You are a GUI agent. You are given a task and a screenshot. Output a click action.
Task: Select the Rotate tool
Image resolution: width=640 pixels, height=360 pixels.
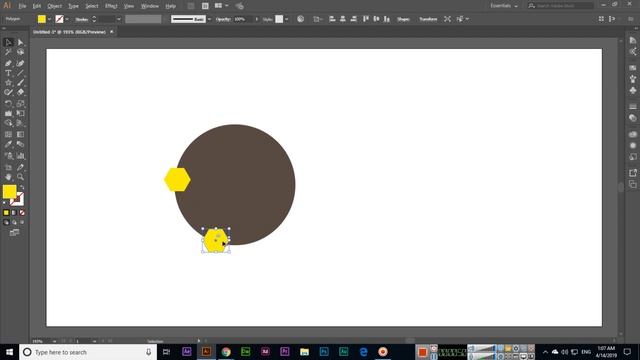tap(8, 103)
